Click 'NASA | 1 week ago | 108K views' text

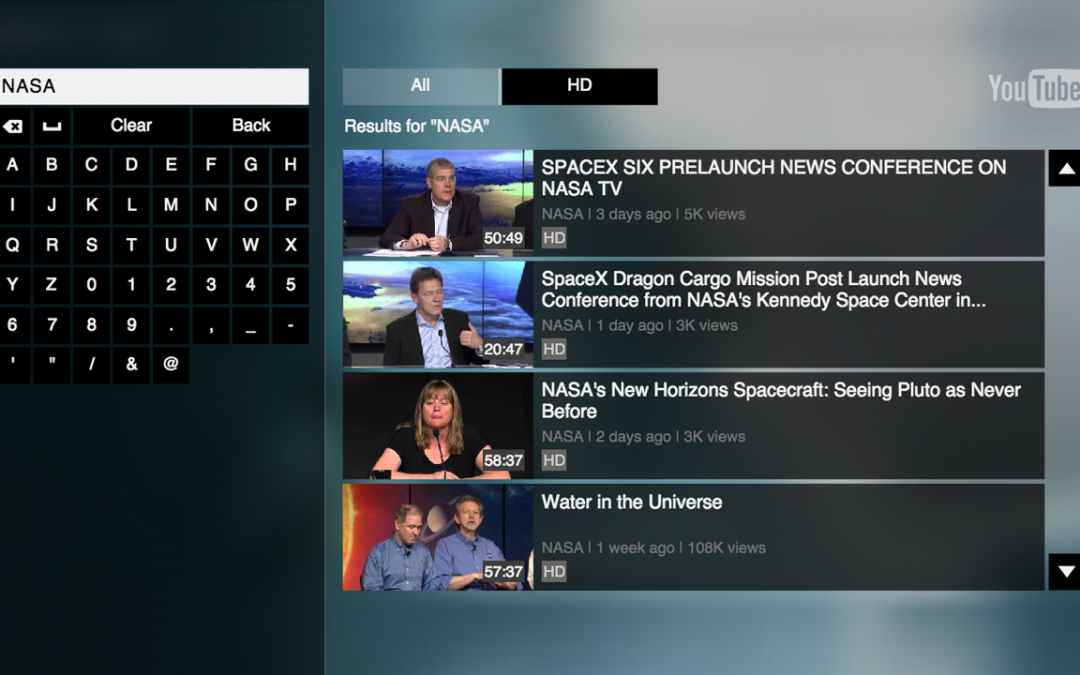point(654,548)
